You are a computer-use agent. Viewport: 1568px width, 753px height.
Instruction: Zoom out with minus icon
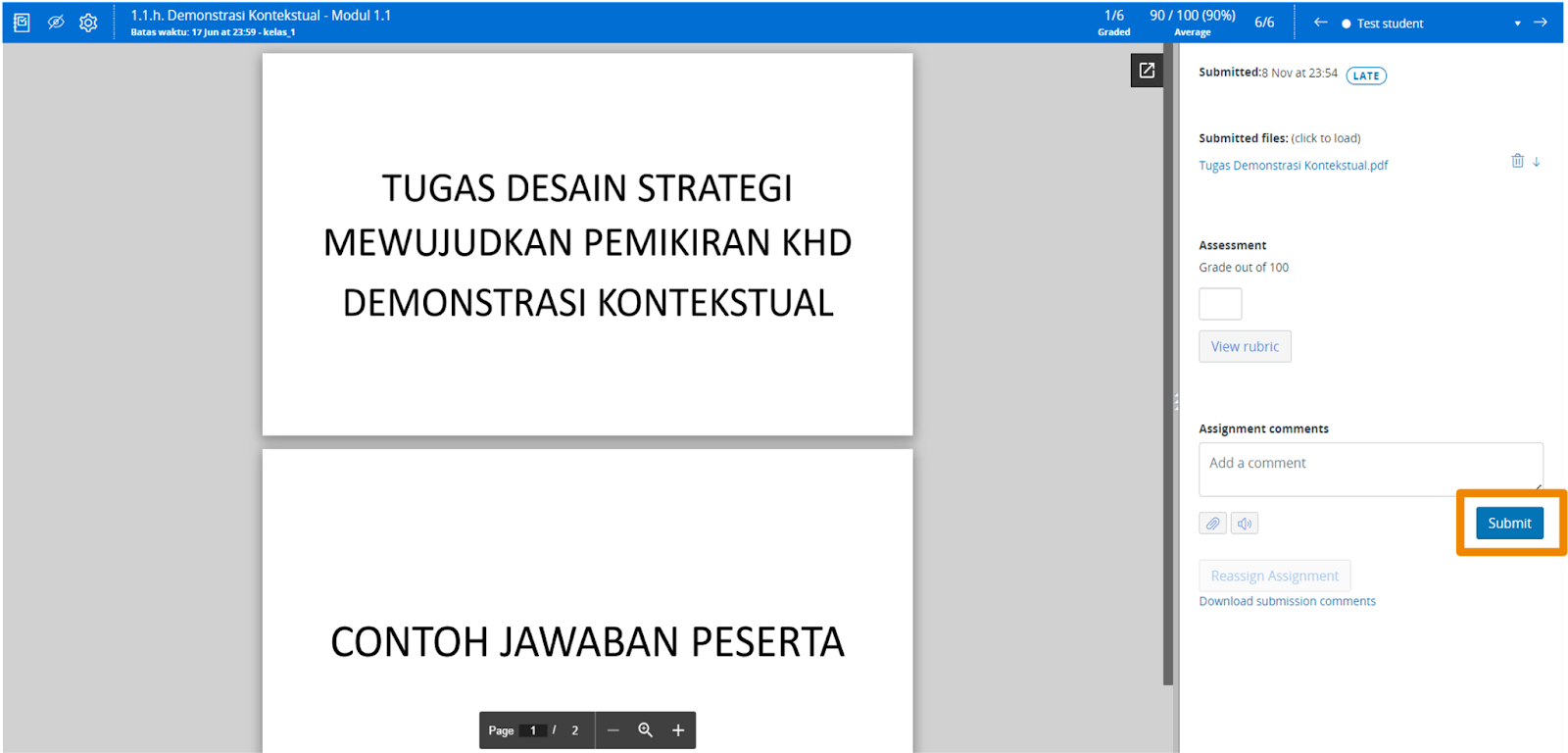click(613, 730)
